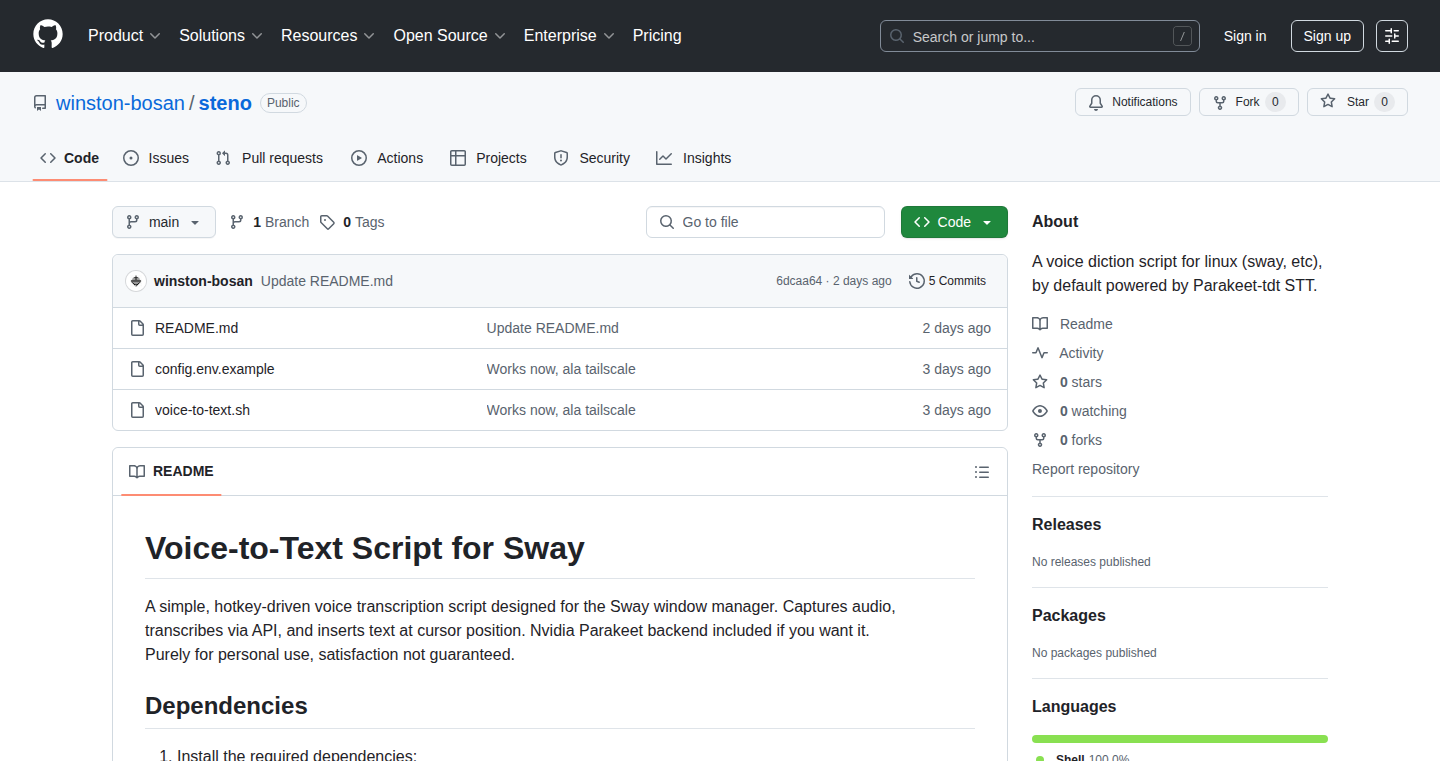Open the README.md file
The height and width of the screenshot is (761, 1440).
[x=196, y=328]
